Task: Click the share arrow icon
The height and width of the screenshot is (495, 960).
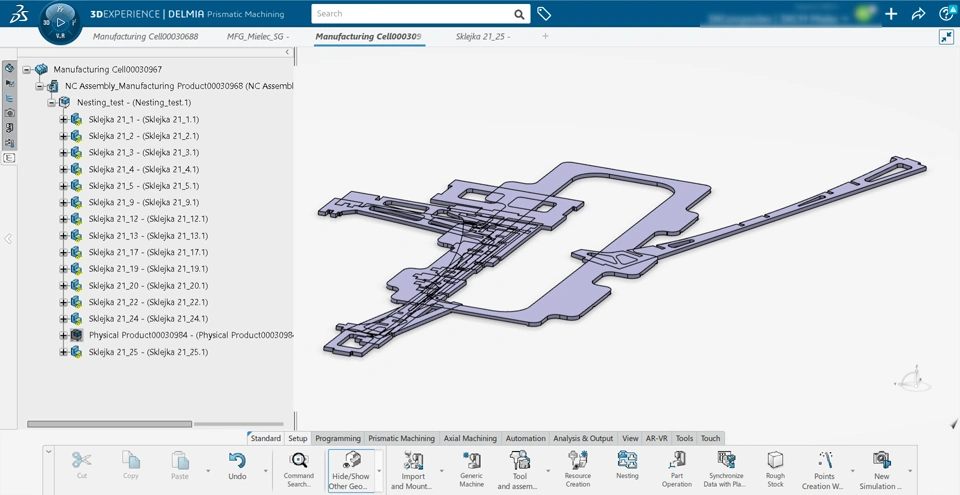Action: [918, 13]
